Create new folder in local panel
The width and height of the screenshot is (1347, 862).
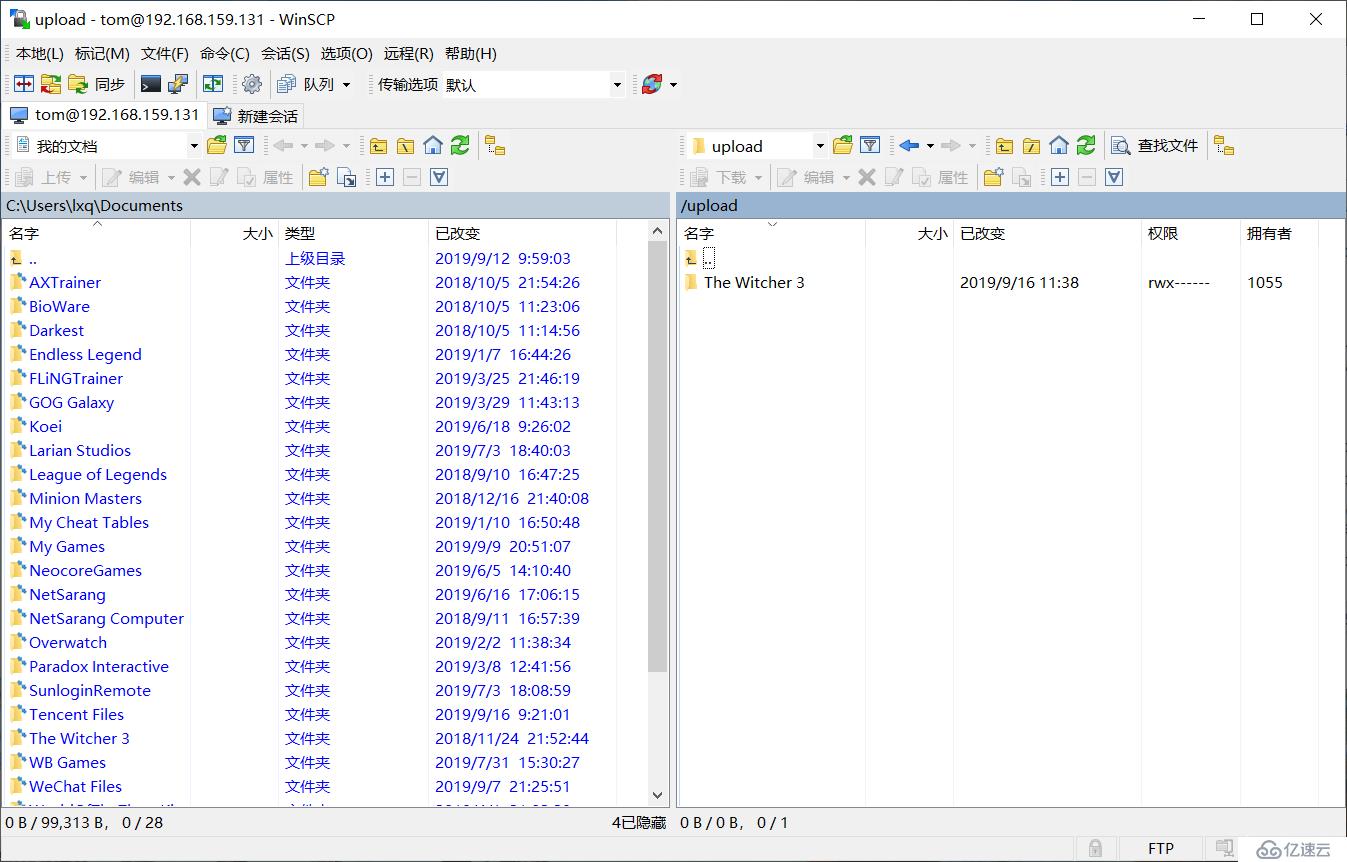tap(318, 177)
